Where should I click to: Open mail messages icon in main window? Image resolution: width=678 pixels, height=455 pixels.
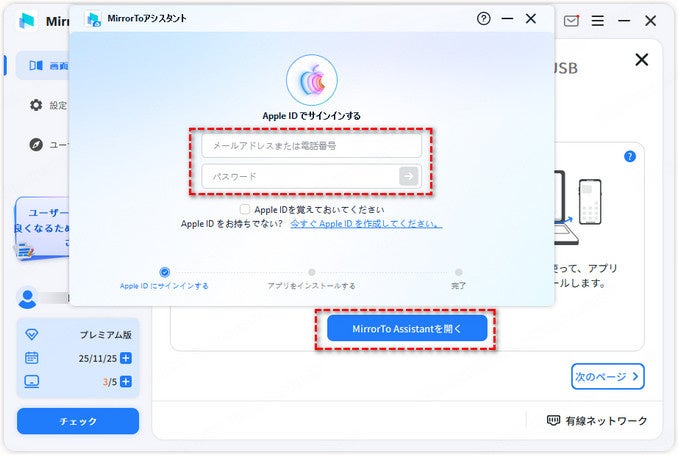click(571, 20)
